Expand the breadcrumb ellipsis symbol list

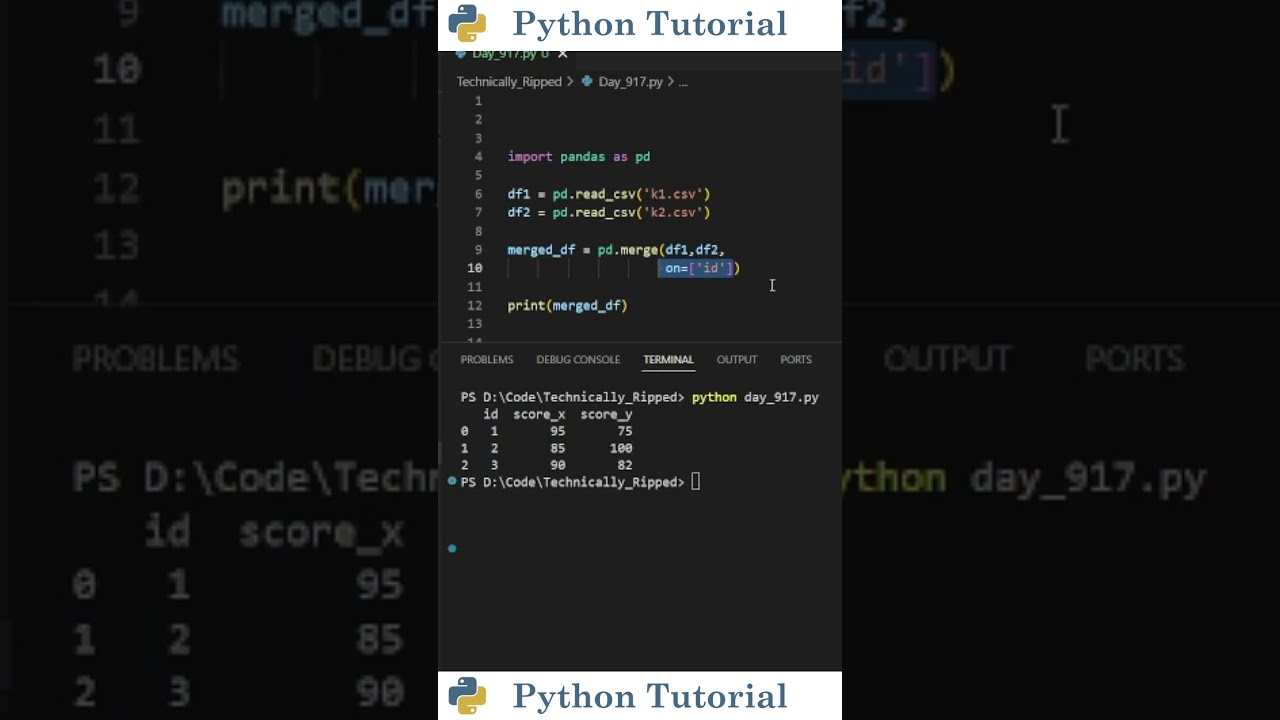pos(683,82)
